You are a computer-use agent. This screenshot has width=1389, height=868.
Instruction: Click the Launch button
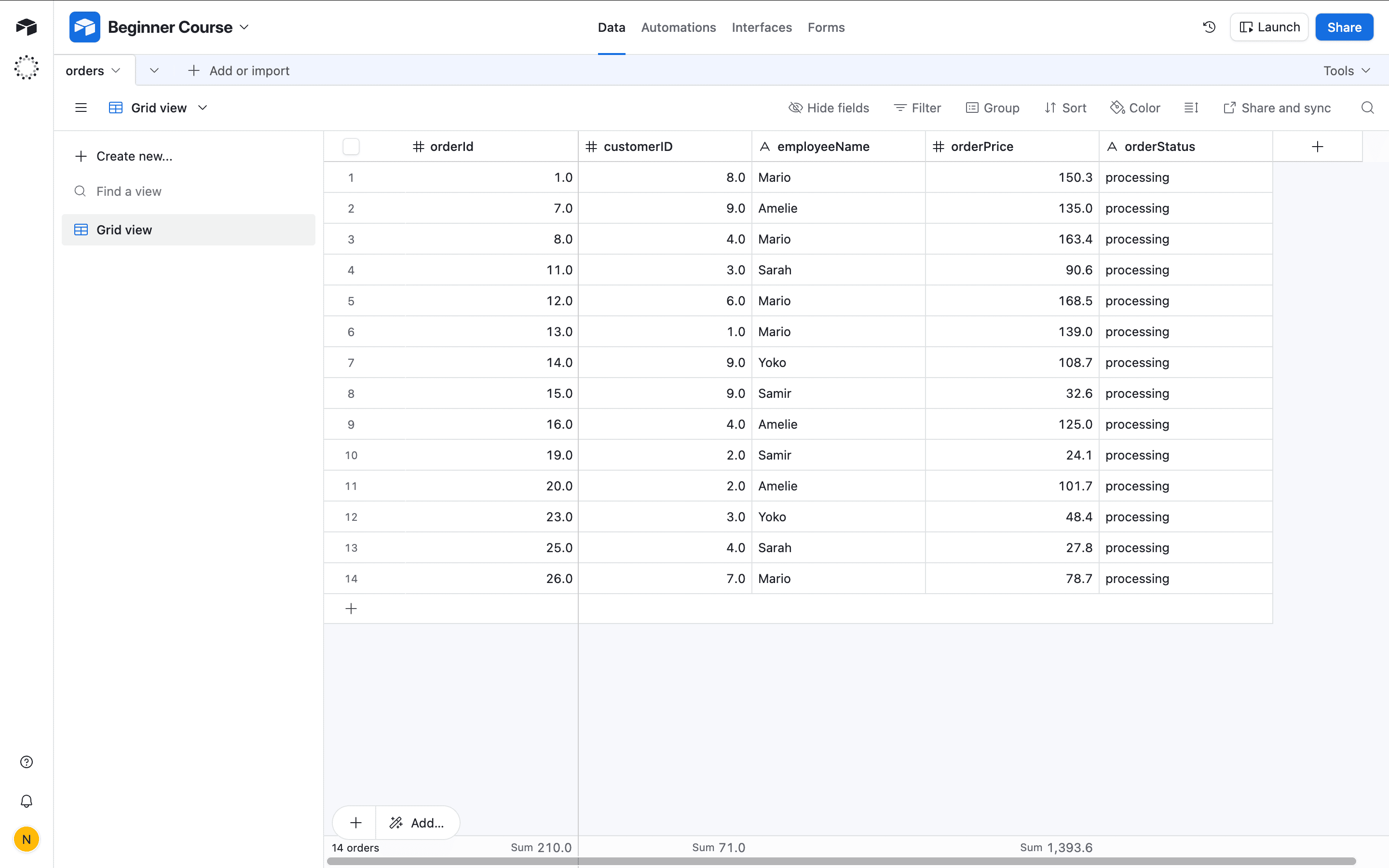(x=1269, y=27)
